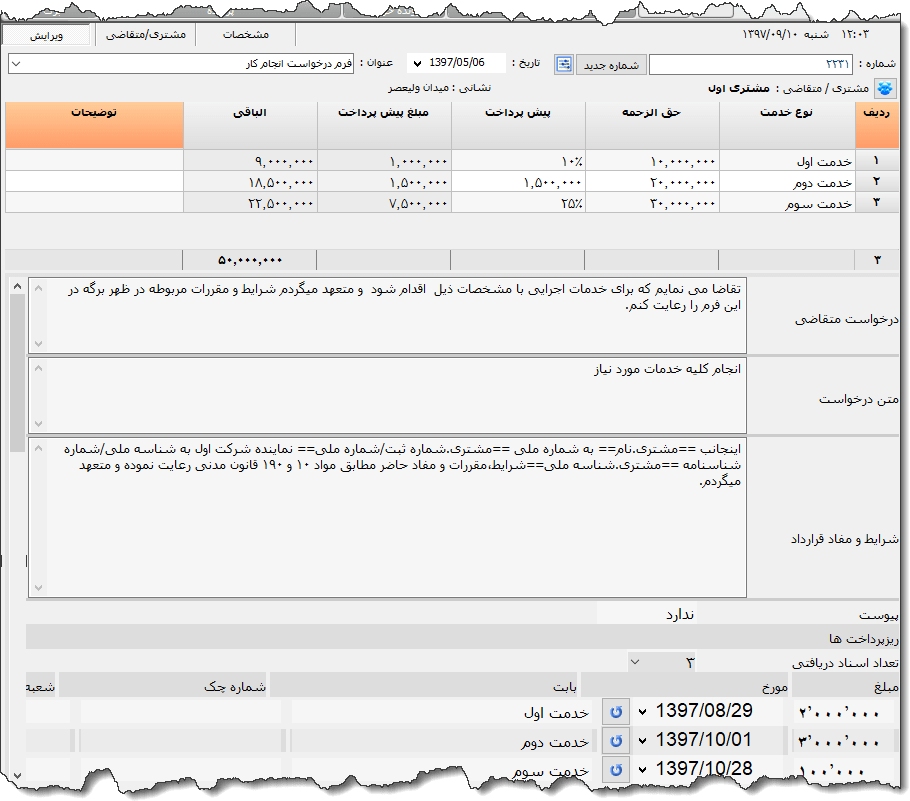
Task: Click the customer selection icon beside مشتری / متقاضی
Action: [x=884, y=88]
